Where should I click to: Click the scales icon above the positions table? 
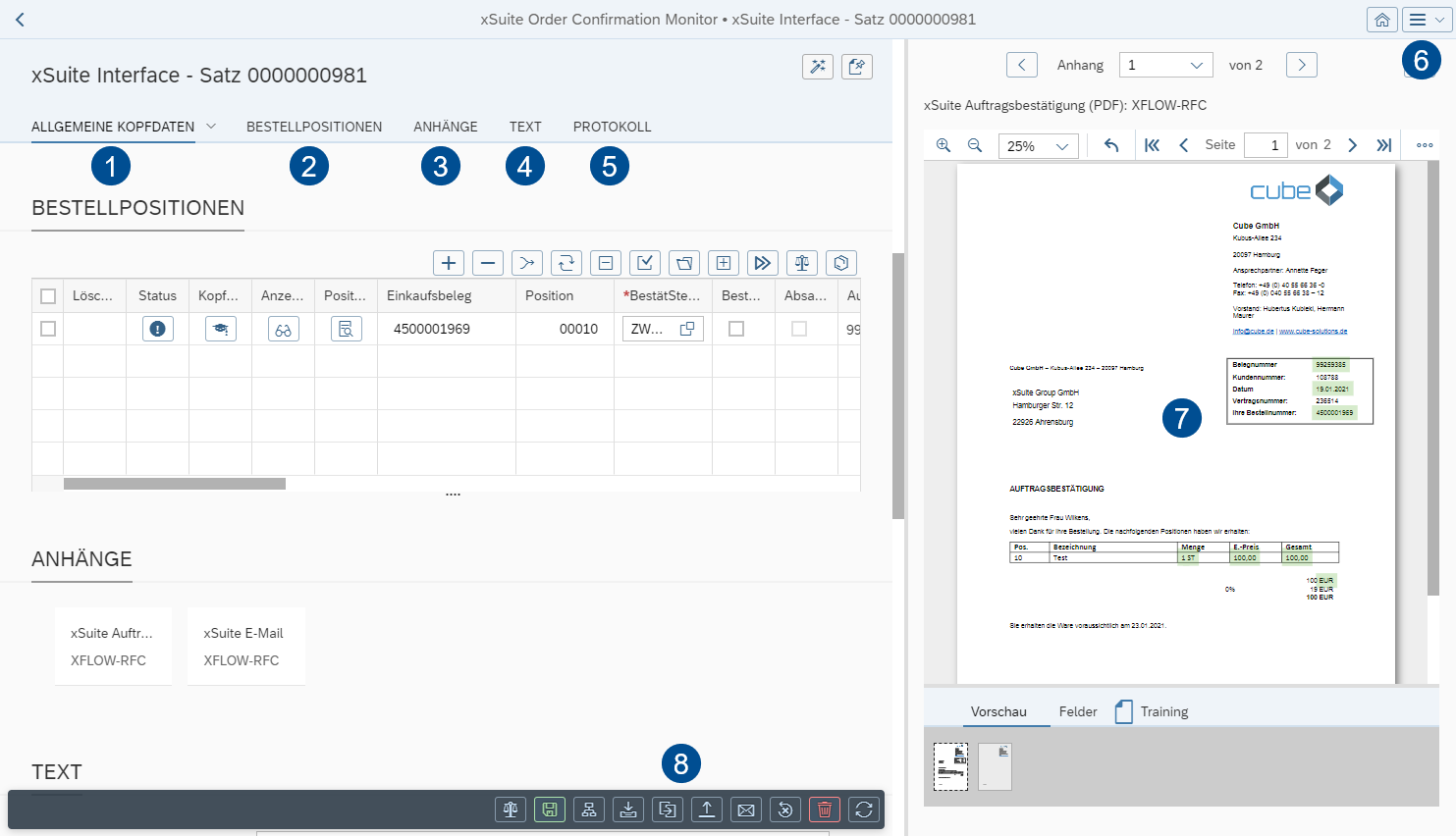(x=802, y=263)
